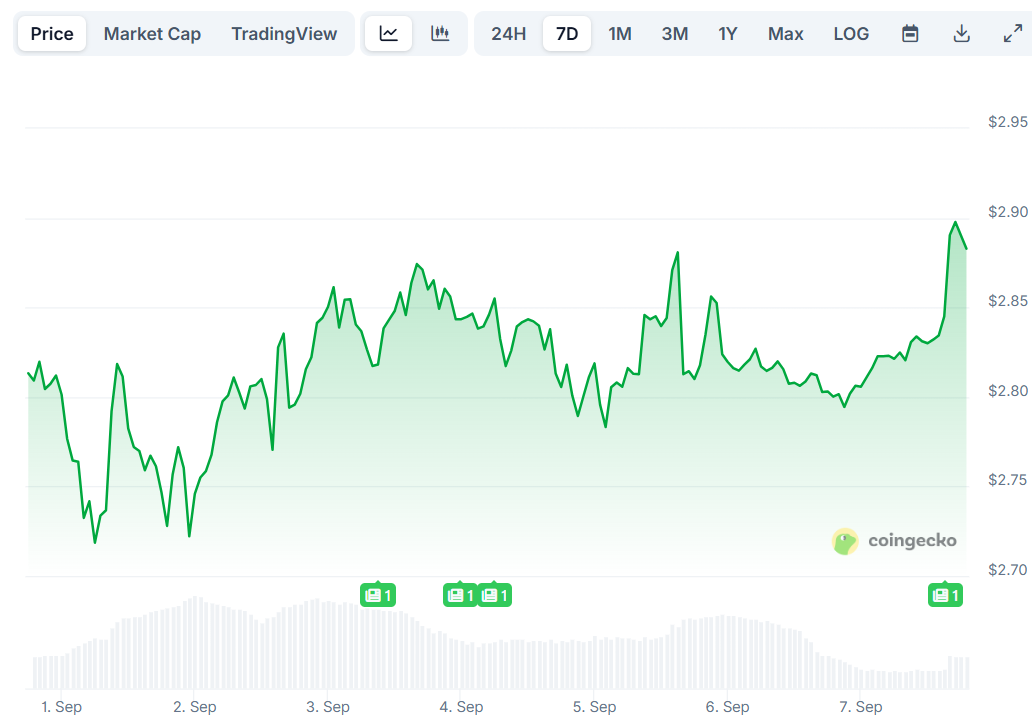Expand chart to fullscreen
The image size is (1032, 718).
pos(1012,34)
